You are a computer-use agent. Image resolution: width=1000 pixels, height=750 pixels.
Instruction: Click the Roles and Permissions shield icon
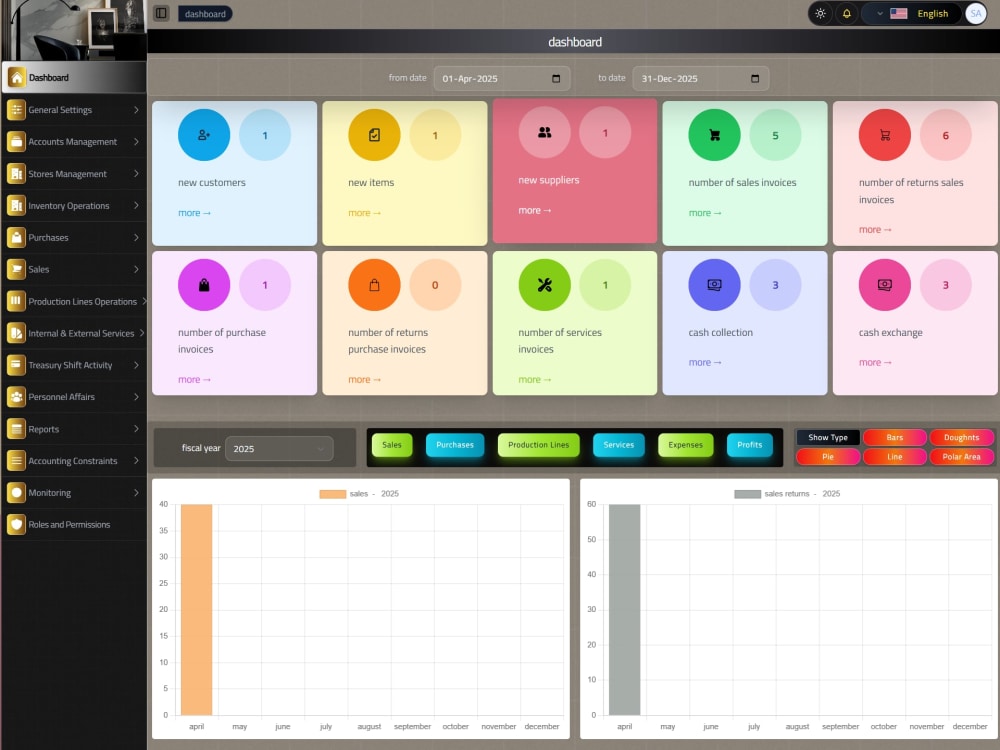tap(17, 524)
